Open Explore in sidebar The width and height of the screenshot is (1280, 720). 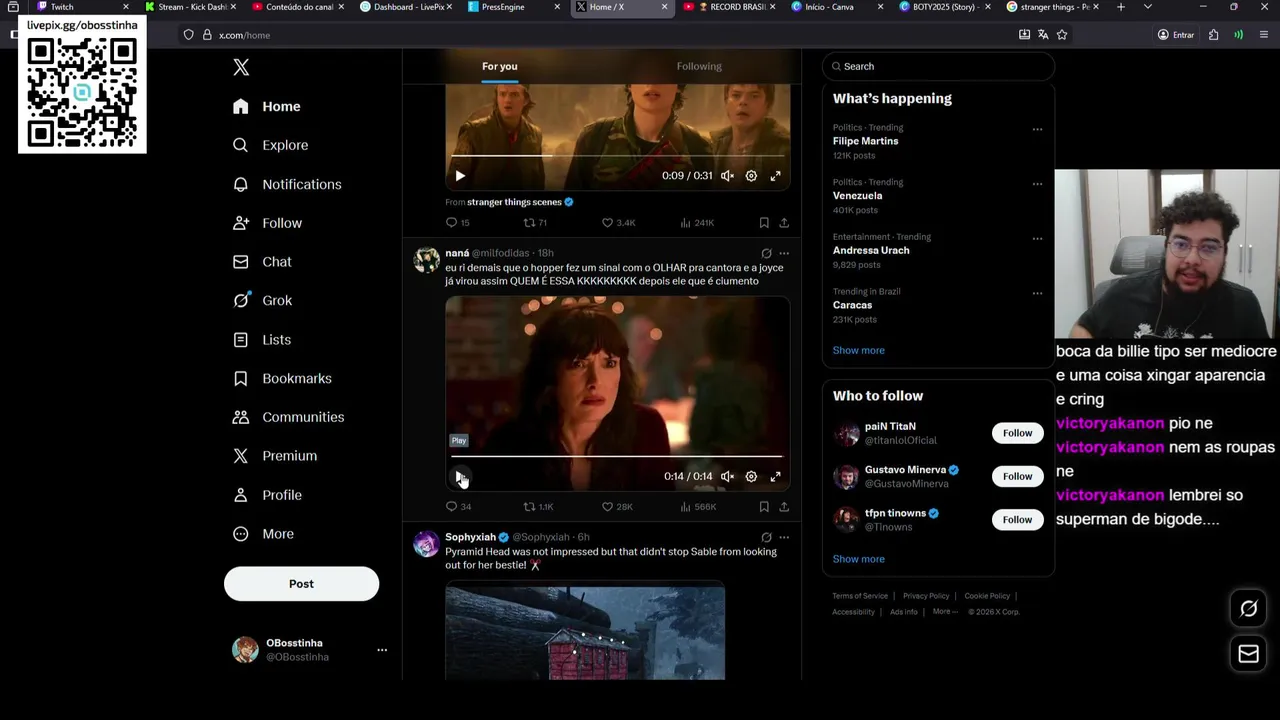point(270,145)
